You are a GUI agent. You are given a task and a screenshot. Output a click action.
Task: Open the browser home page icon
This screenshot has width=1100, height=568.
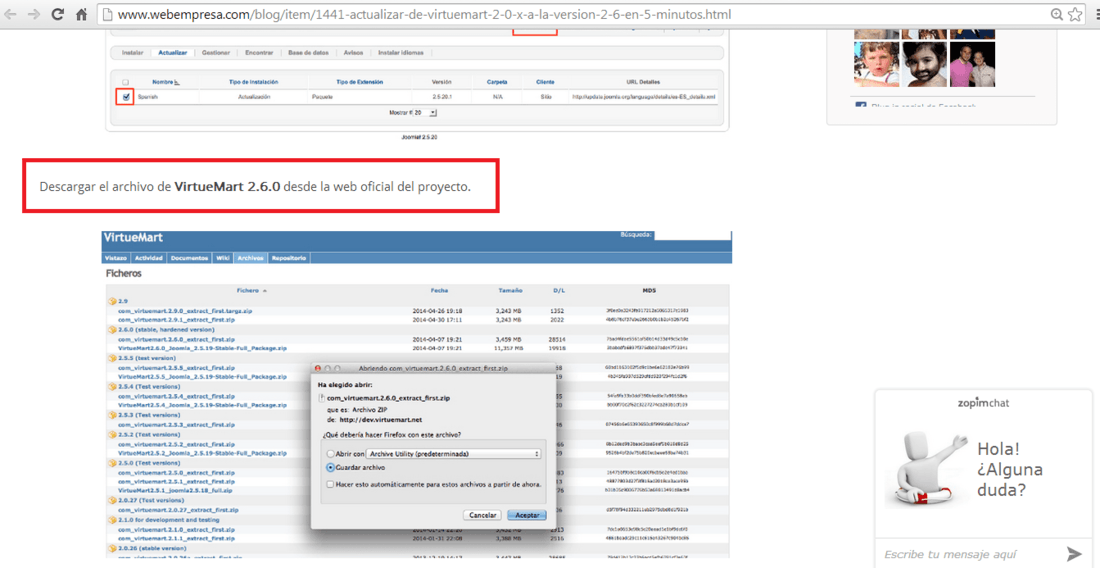click(x=81, y=14)
